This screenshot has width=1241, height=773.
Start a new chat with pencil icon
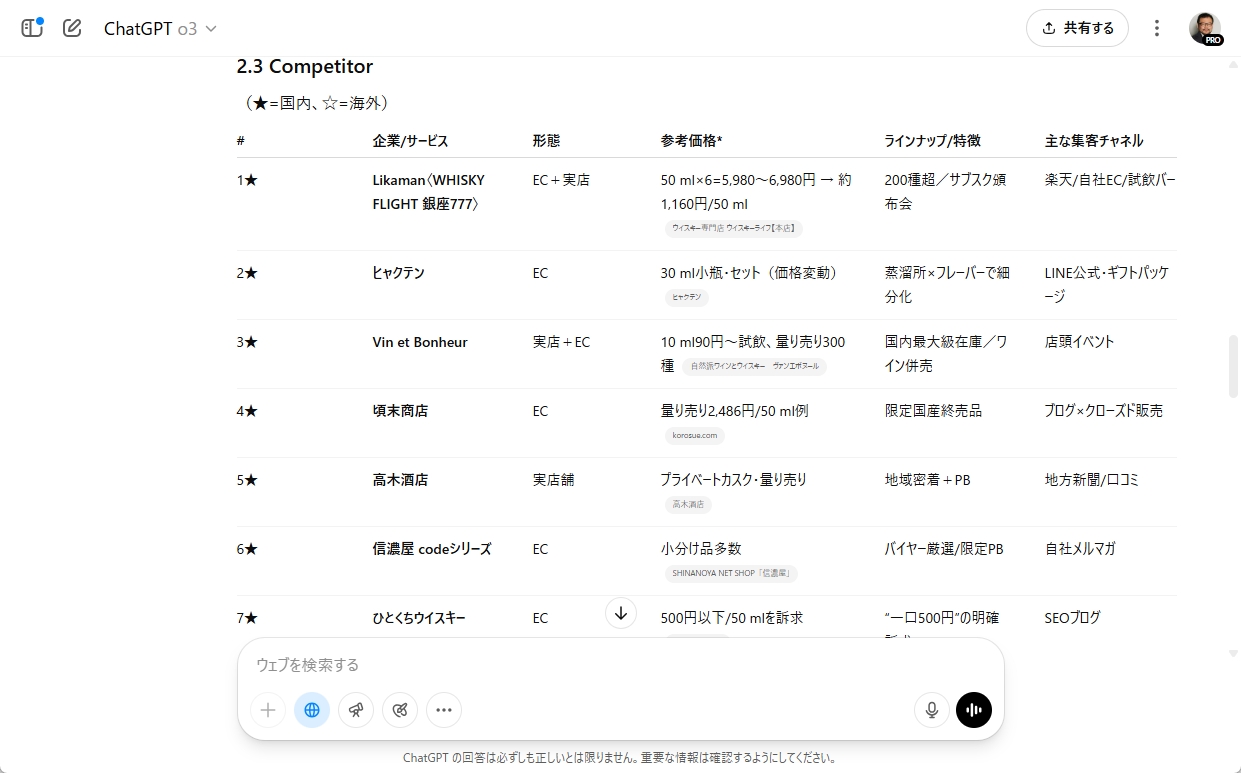72,28
